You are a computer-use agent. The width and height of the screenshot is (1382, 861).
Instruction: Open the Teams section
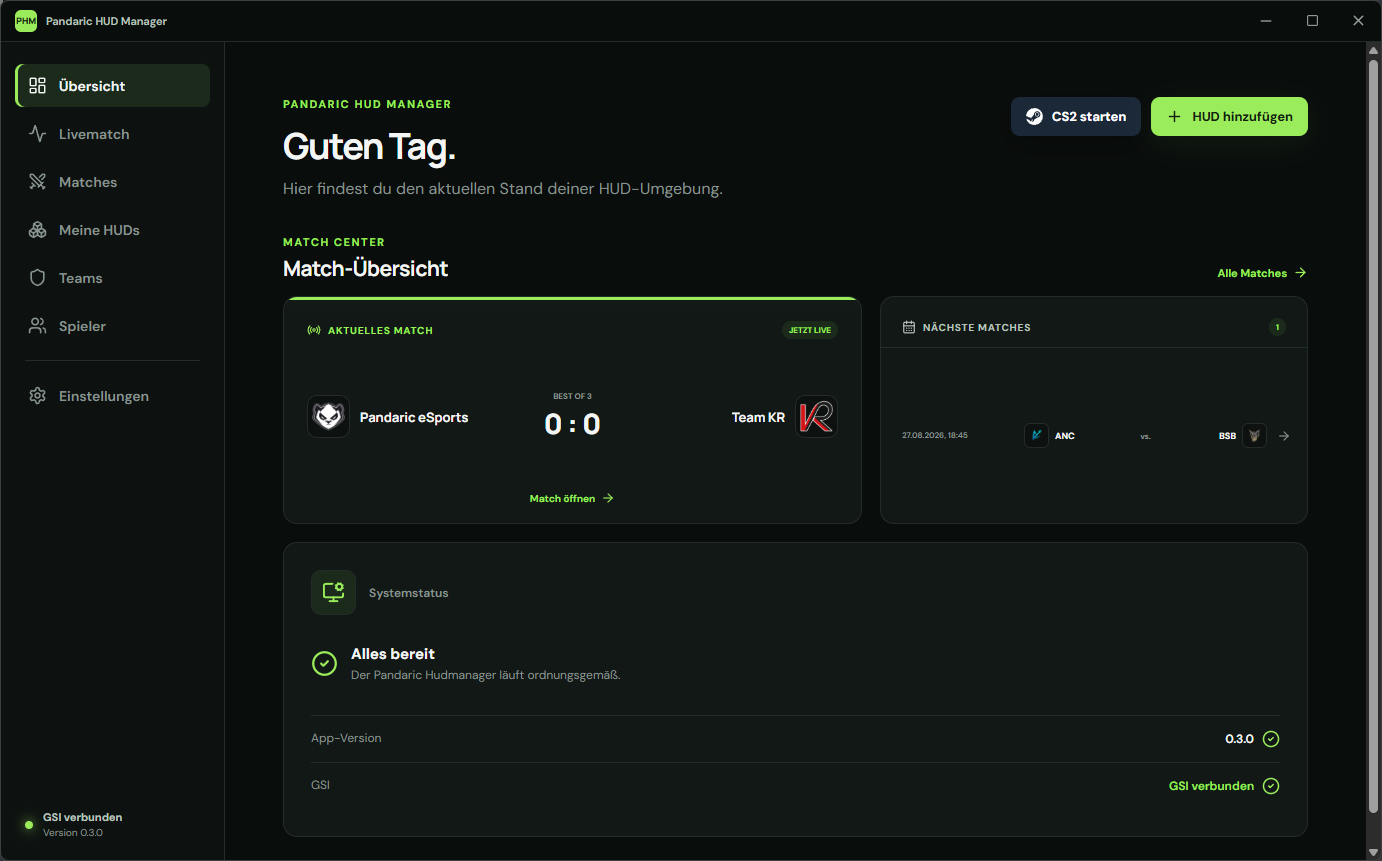[x=113, y=278]
